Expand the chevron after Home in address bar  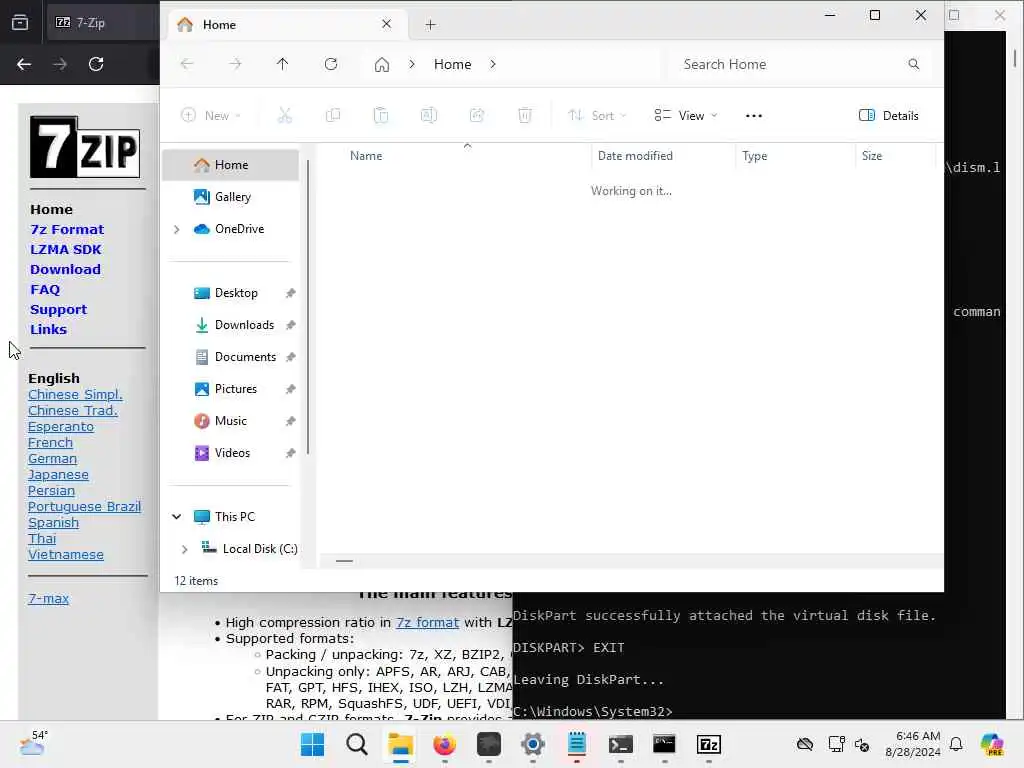pos(492,64)
